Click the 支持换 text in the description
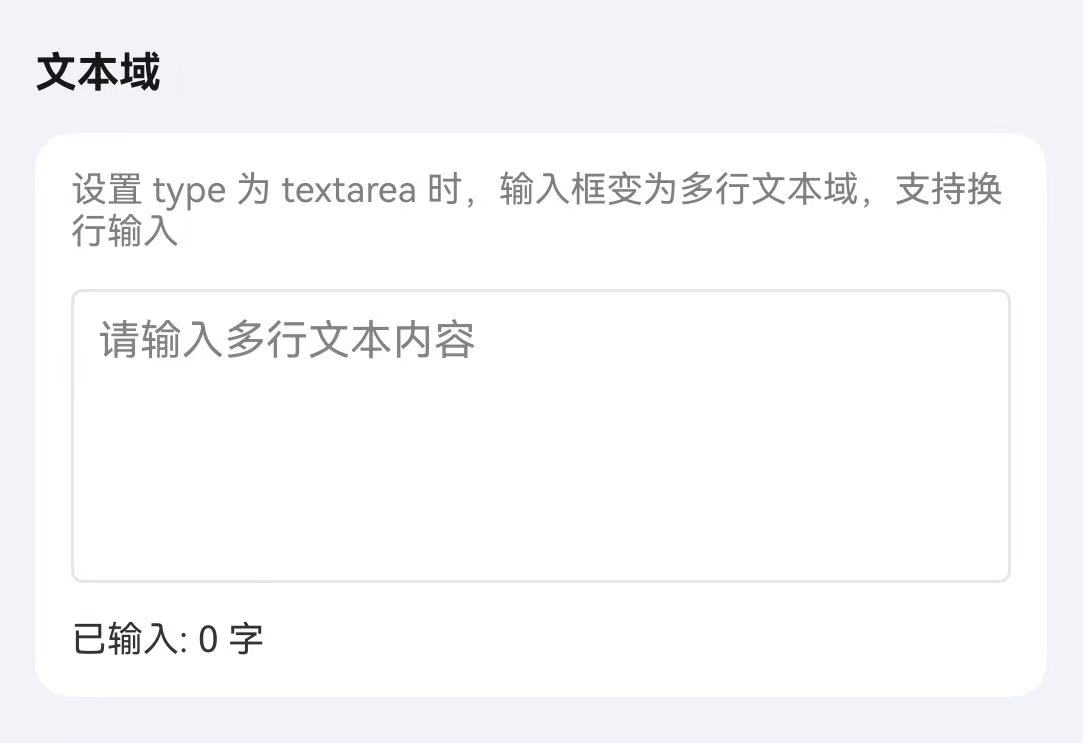The image size is (1083, 743). click(948, 189)
